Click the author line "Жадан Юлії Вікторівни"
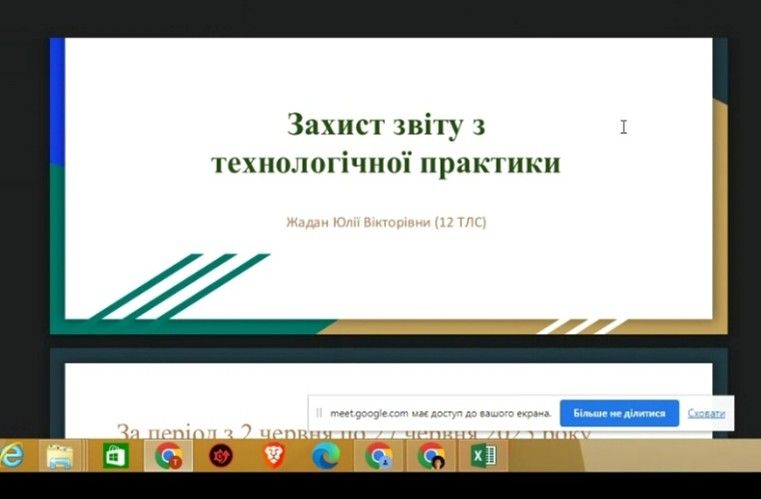Screen dimensions: 761x499 point(386,221)
